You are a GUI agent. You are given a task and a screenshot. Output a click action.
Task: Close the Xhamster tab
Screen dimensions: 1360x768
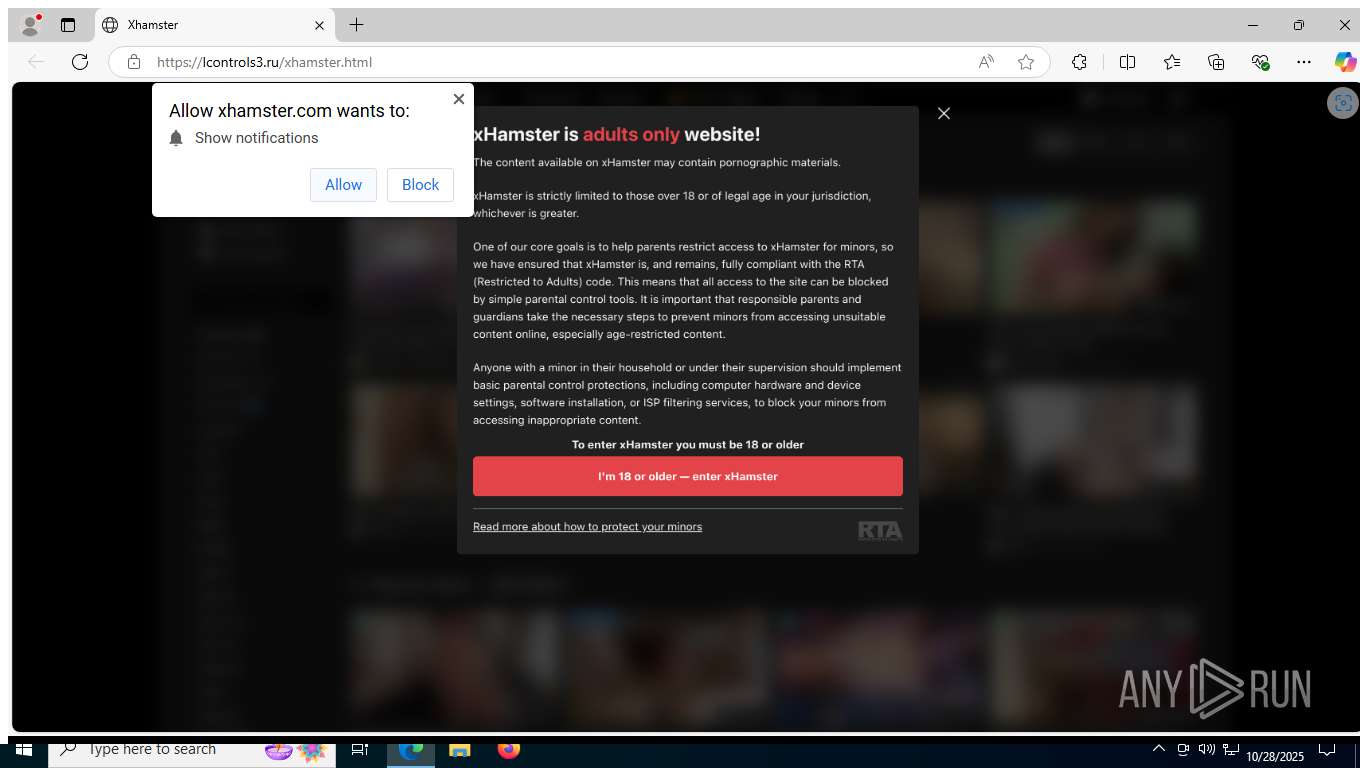click(x=320, y=25)
